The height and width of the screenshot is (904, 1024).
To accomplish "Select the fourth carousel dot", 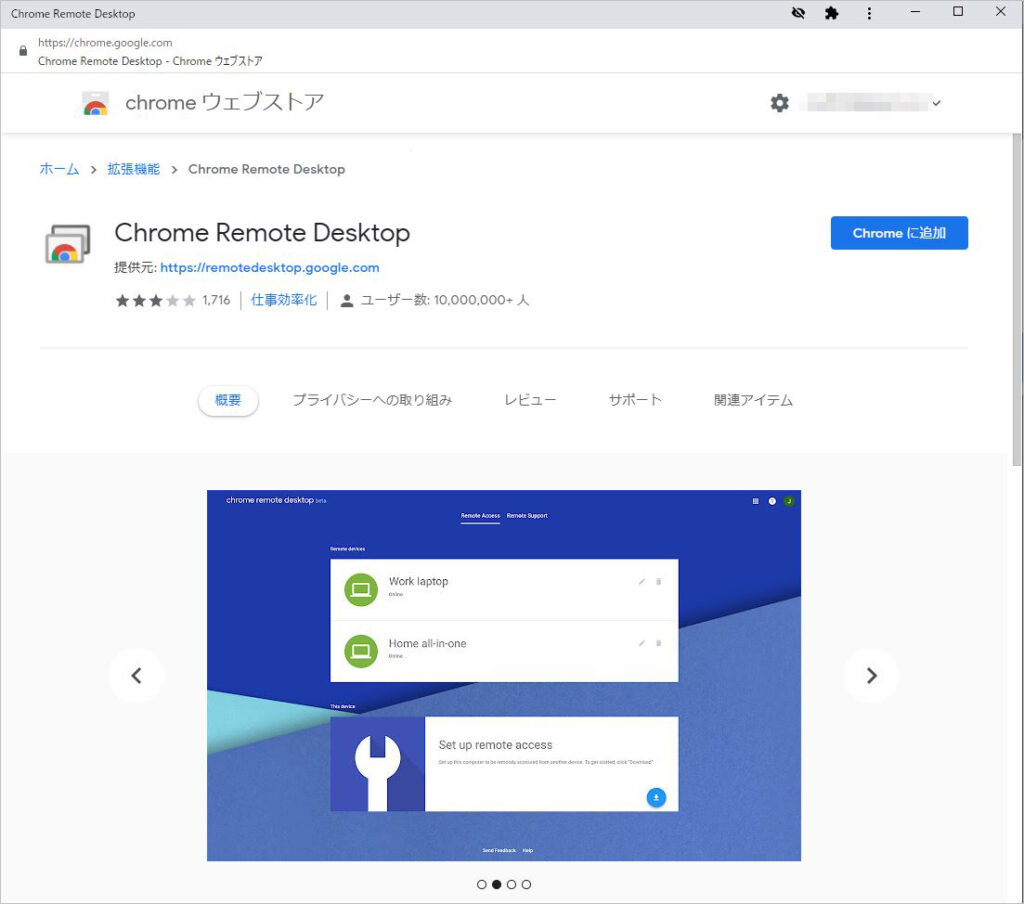I will click(526, 884).
